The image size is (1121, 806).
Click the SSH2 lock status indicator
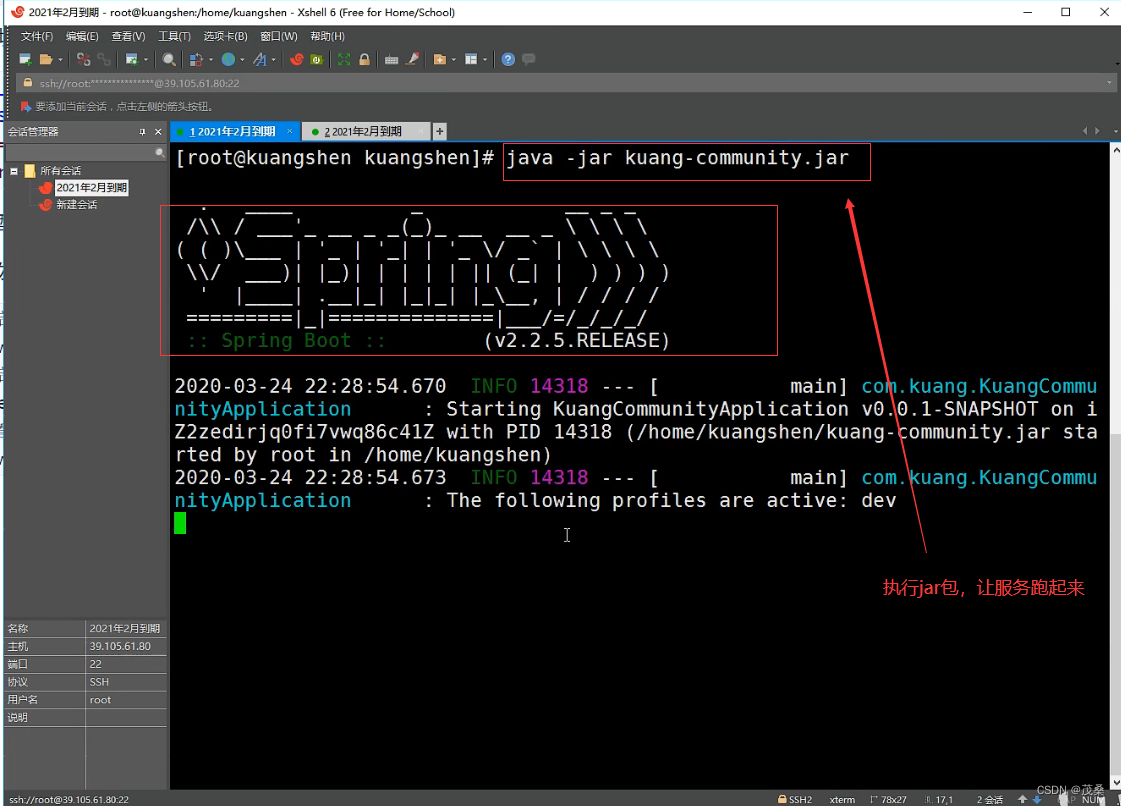(x=795, y=800)
